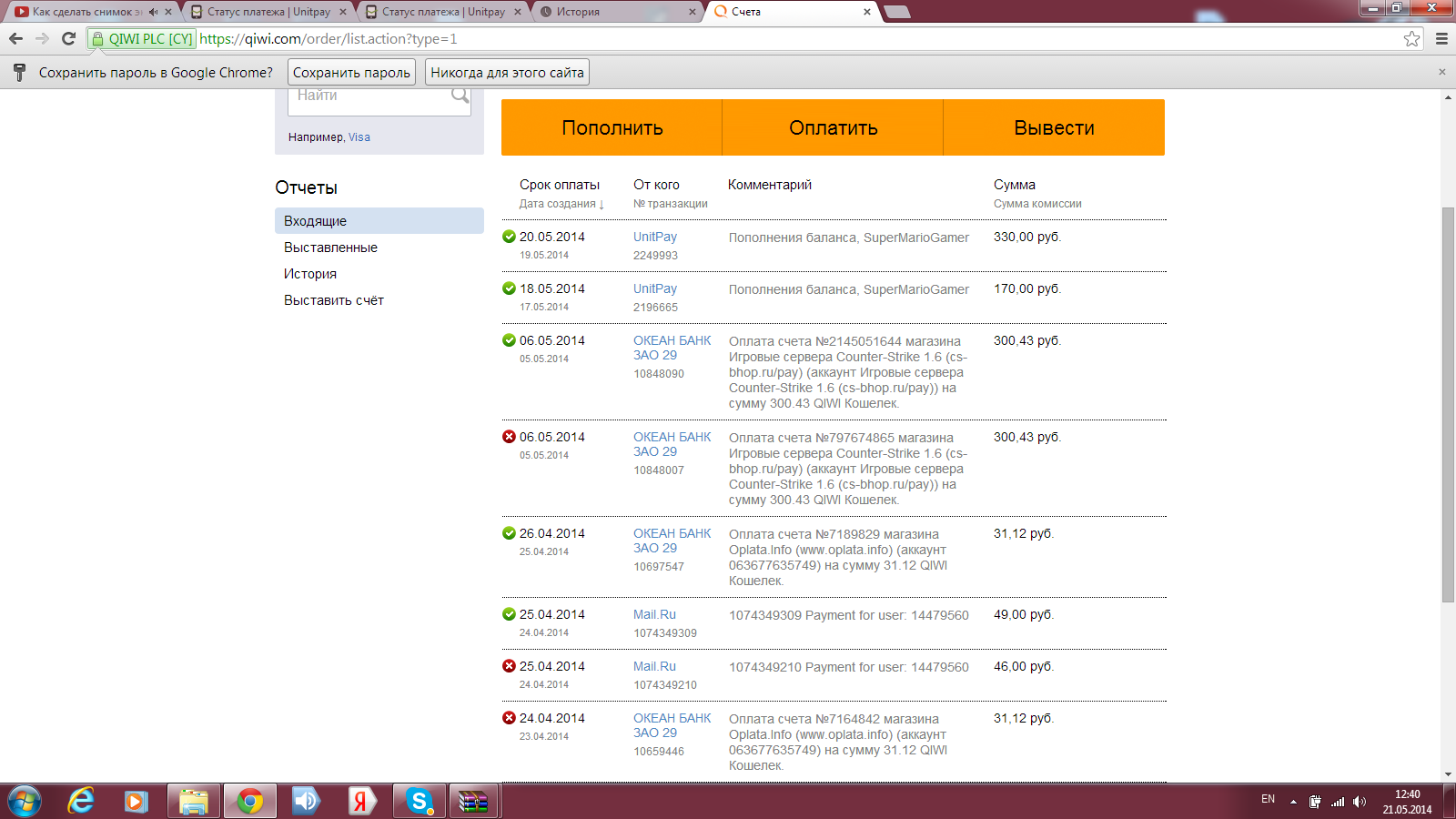Click red cancelled icon for transaction 1074349210
The image size is (1456, 819).
pyautogui.click(x=509, y=666)
